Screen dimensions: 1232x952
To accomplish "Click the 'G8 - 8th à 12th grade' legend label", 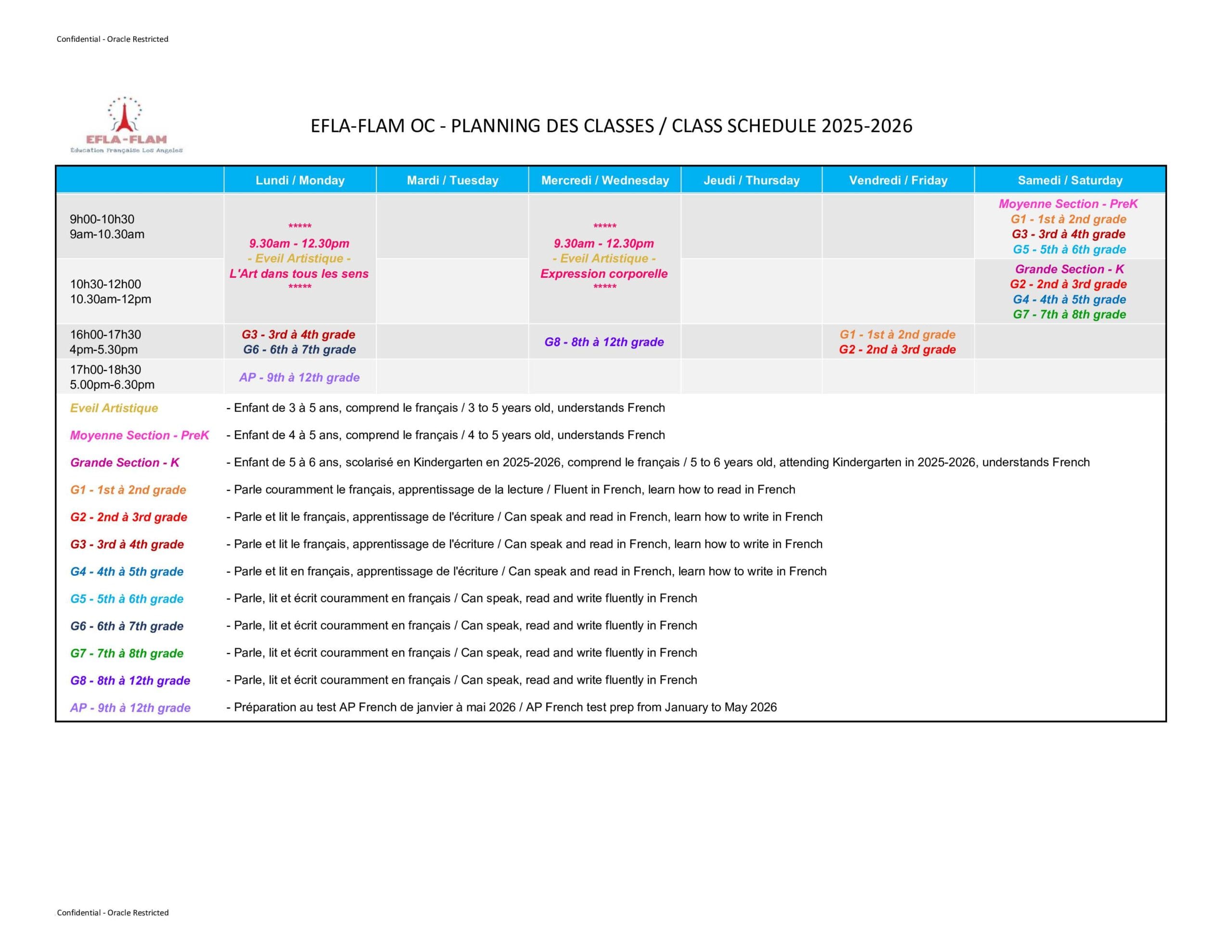I will (130, 681).
